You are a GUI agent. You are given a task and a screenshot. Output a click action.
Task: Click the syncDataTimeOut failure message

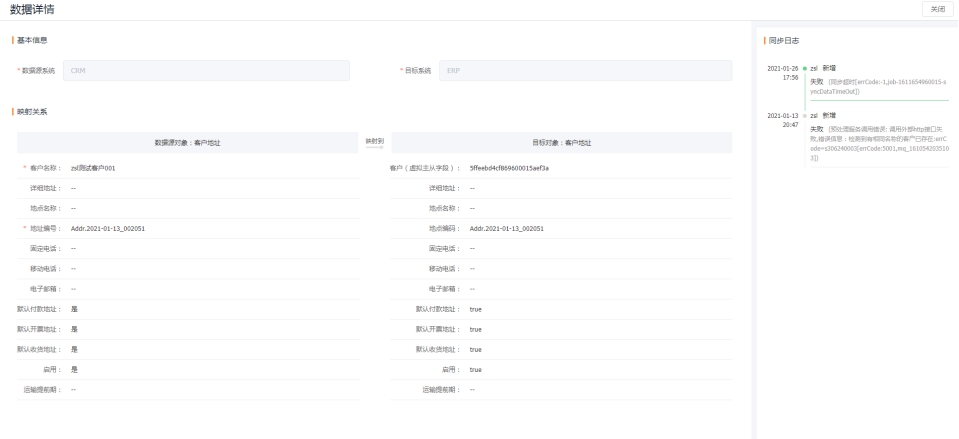pos(878,87)
